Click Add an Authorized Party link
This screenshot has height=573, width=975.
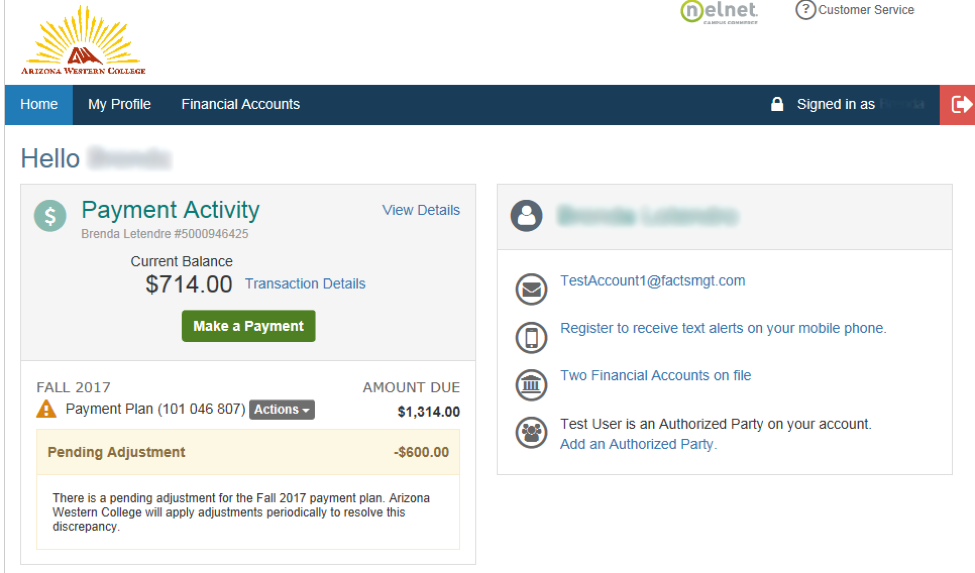pyautogui.click(x=639, y=444)
